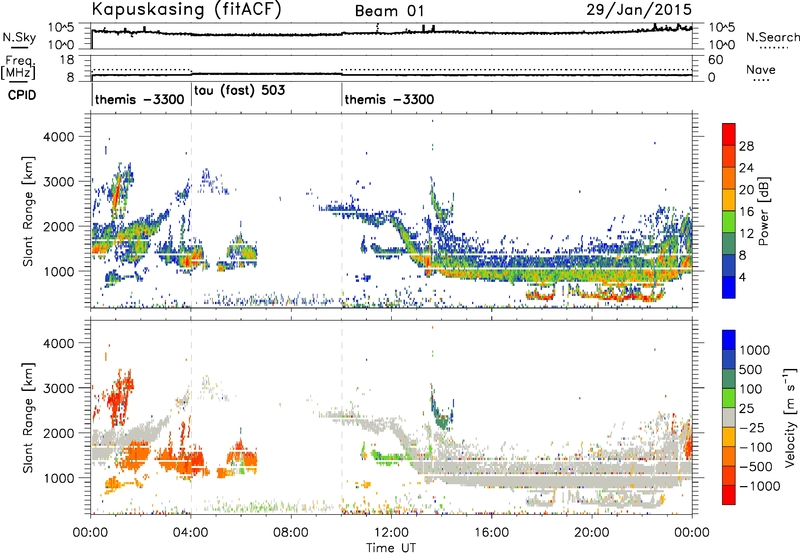Click the '16' tick on the Power scale

click(x=746, y=211)
